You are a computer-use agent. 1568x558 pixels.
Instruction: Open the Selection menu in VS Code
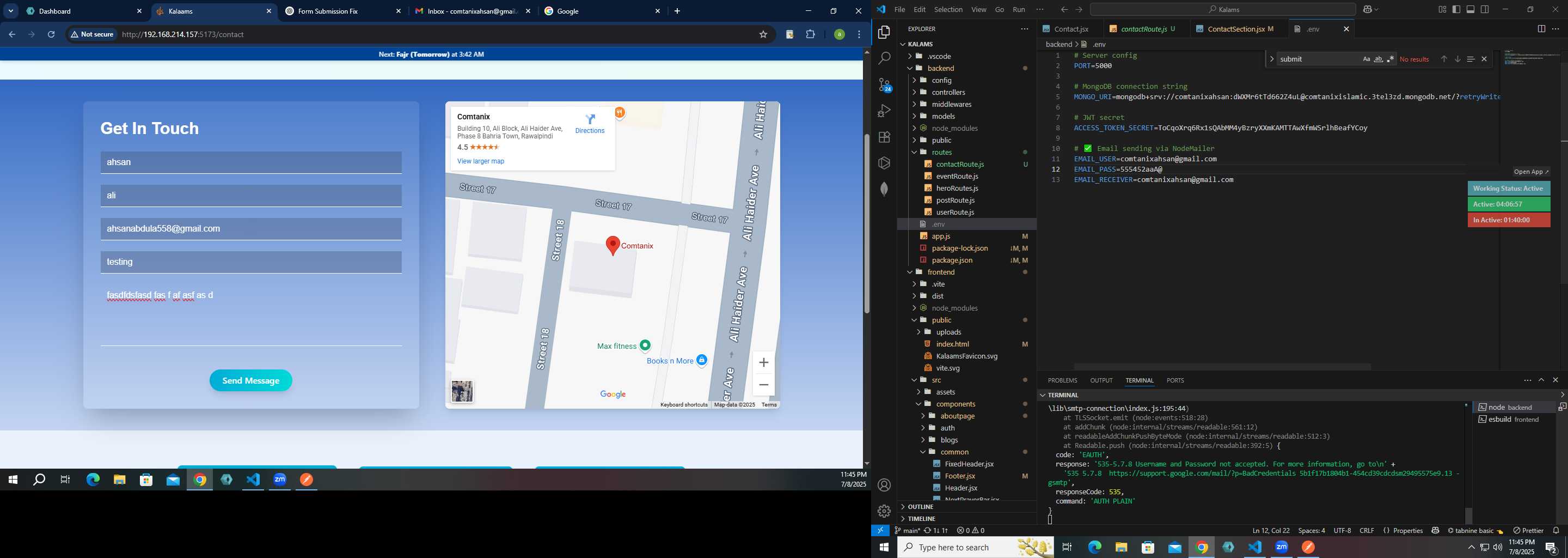tap(948, 10)
